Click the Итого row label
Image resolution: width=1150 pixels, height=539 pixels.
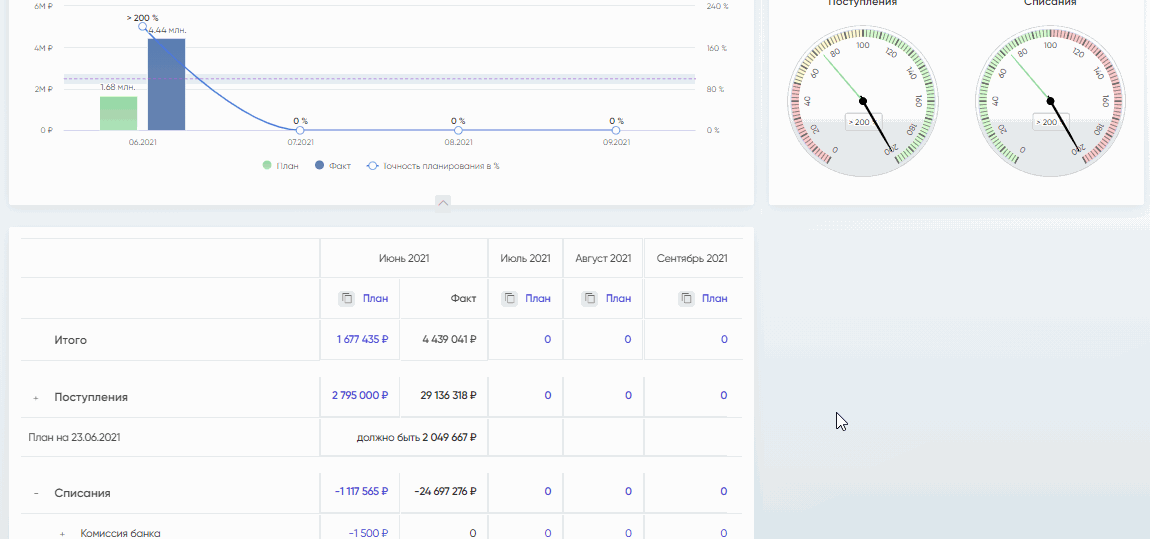coord(70,340)
